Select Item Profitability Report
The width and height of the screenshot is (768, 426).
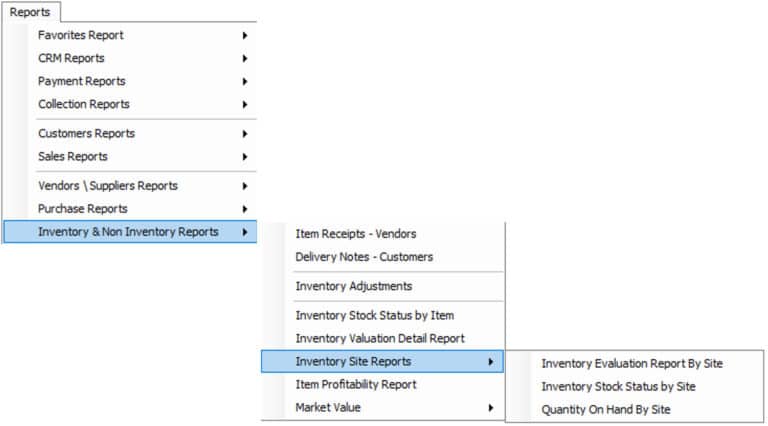coord(356,384)
